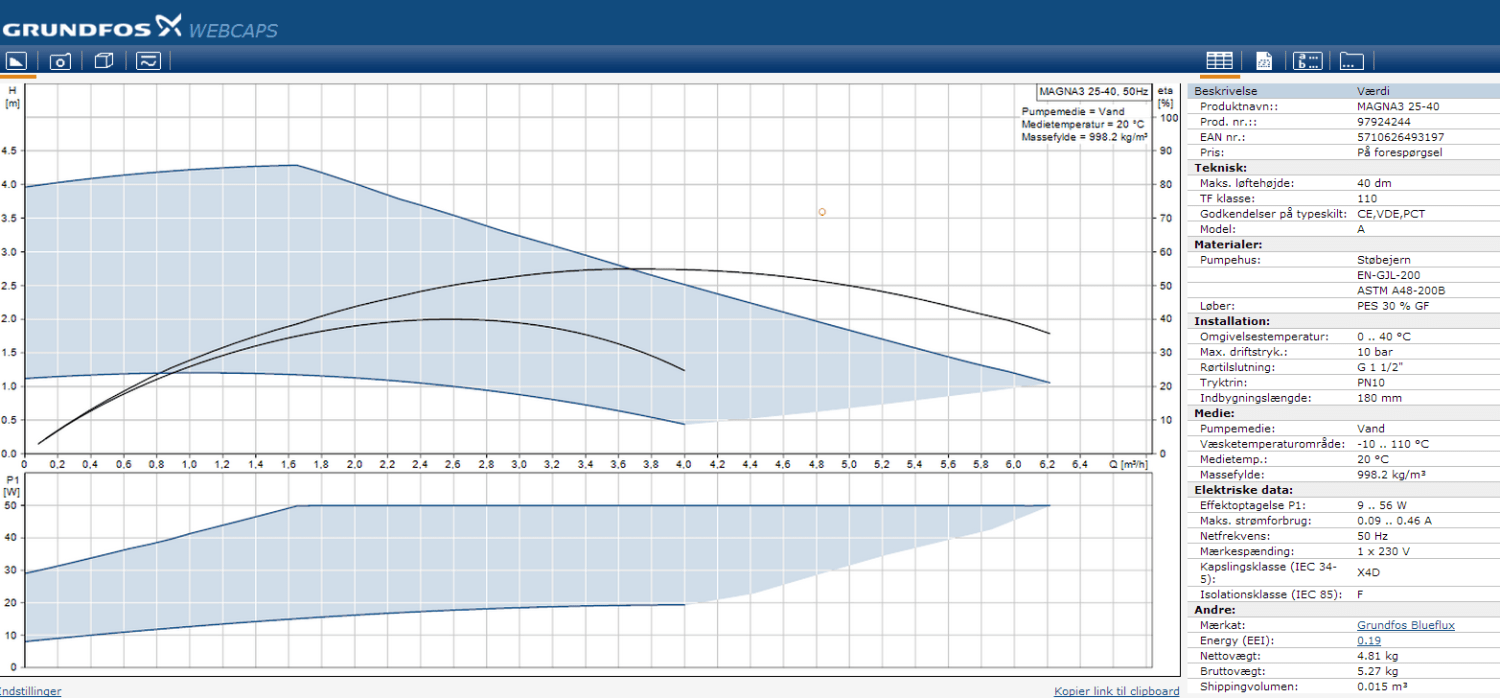Click the Pris value På forespørgsel
Screen dimensions: 1500x698
coord(1399,152)
